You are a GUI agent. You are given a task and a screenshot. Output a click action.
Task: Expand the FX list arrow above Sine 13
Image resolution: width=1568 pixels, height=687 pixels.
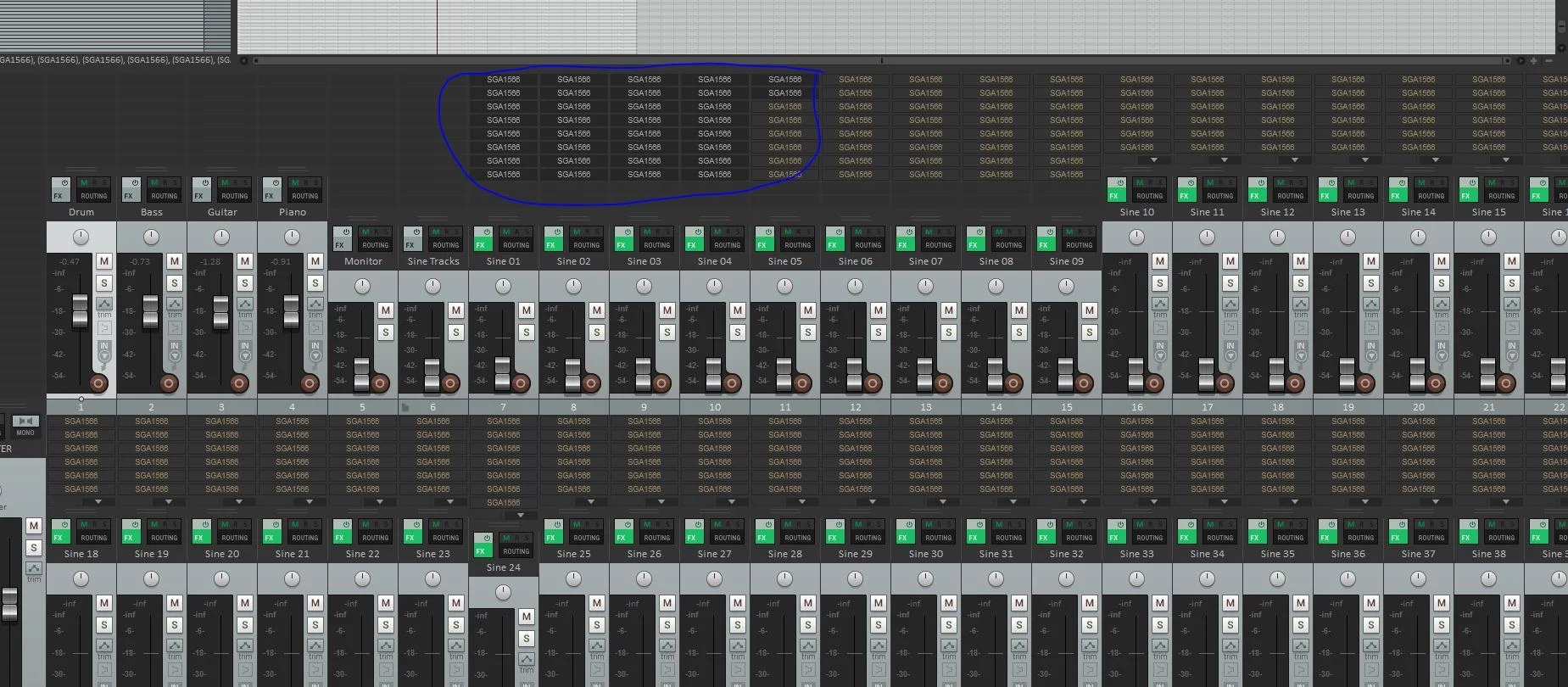(1364, 159)
